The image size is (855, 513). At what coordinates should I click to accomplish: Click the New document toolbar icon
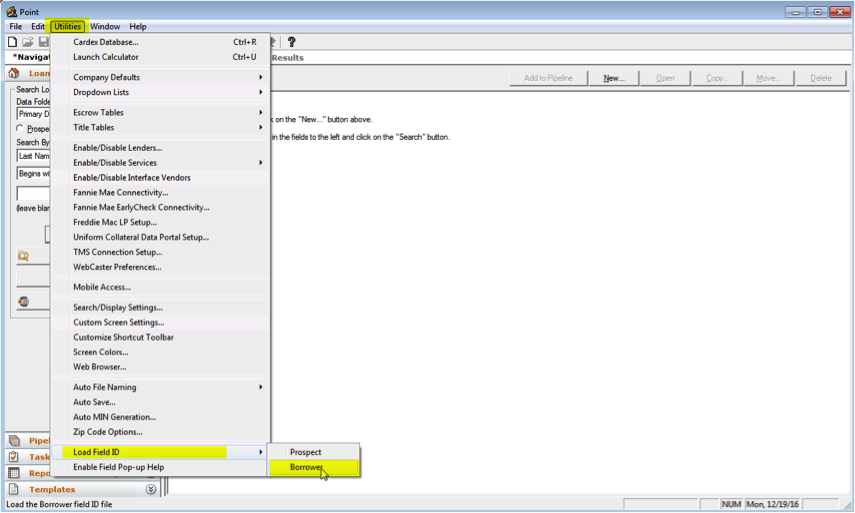click(12, 42)
